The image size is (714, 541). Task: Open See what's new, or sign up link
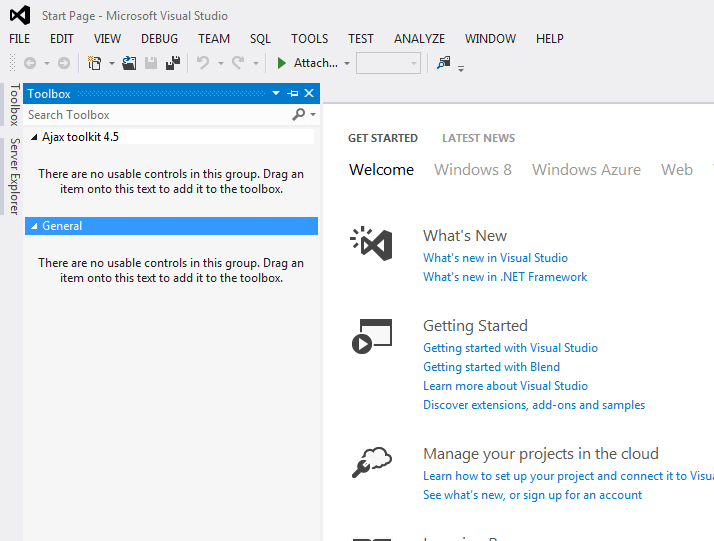532,495
